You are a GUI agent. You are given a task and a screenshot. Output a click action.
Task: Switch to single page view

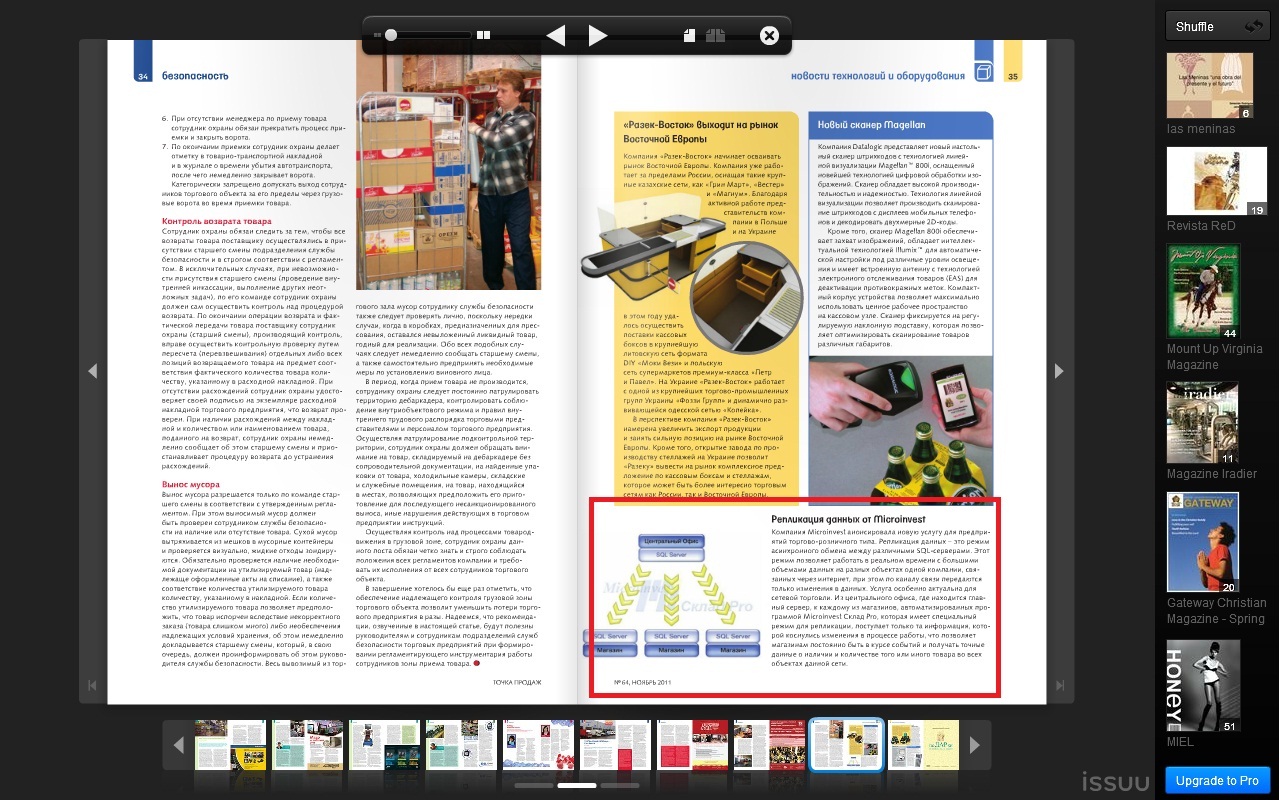[x=689, y=35]
